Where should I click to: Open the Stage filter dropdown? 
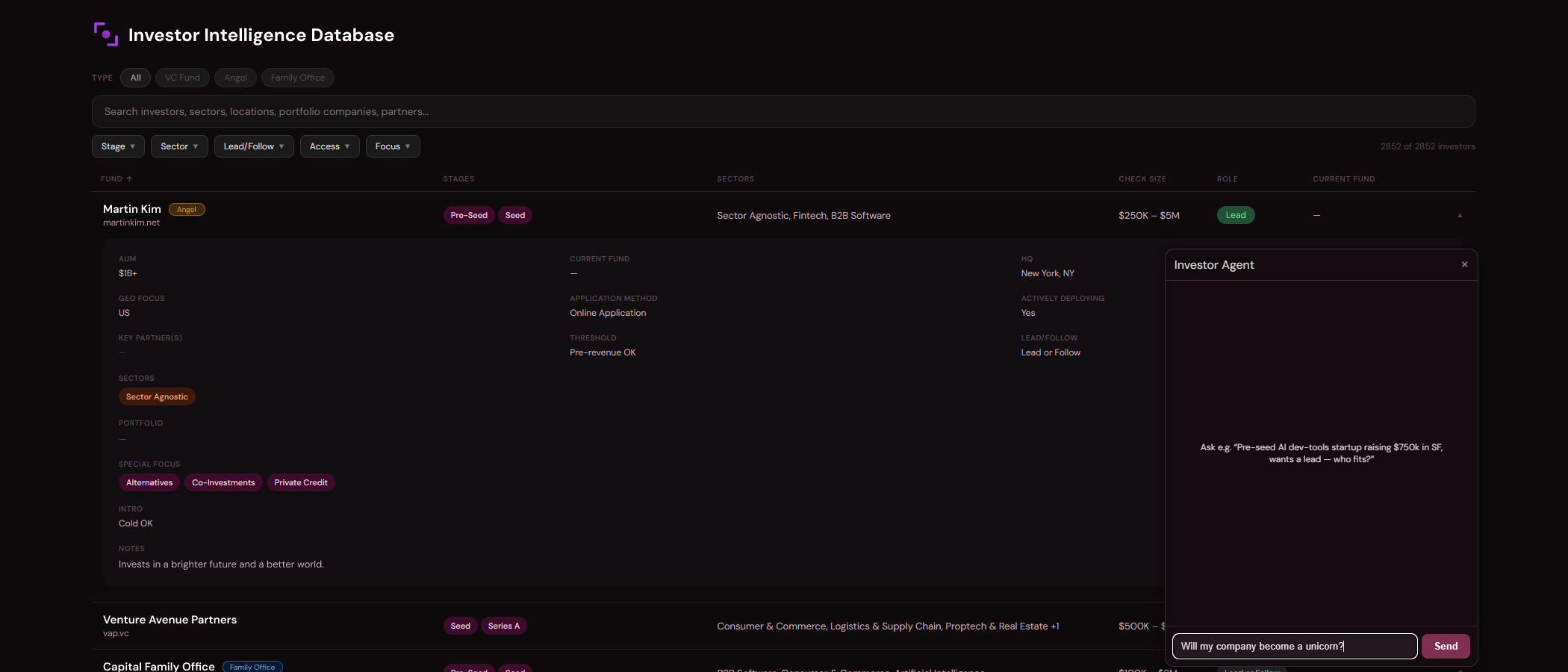[118, 146]
